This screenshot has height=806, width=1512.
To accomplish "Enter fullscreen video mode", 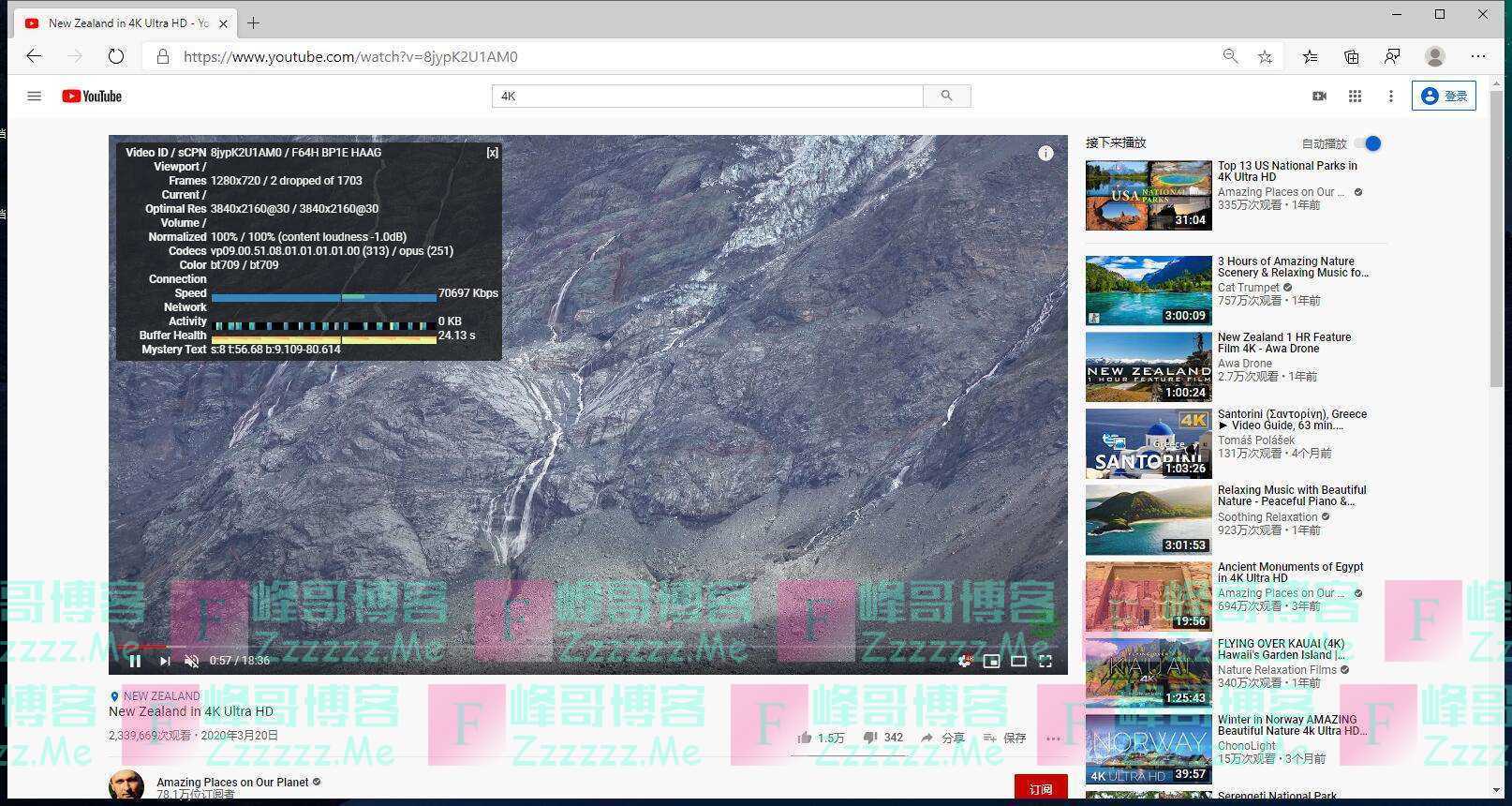I will point(1045,661).
